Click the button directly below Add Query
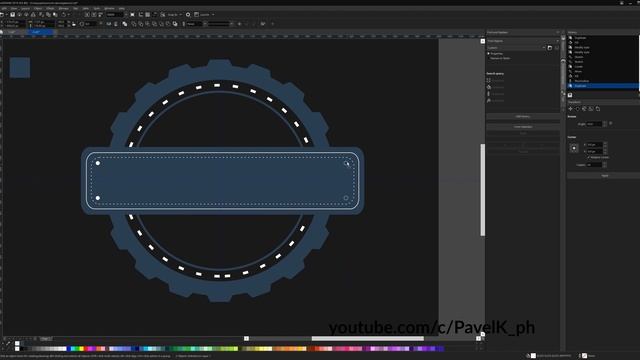Viewport: 640px width, 360px height. [523, 127]
